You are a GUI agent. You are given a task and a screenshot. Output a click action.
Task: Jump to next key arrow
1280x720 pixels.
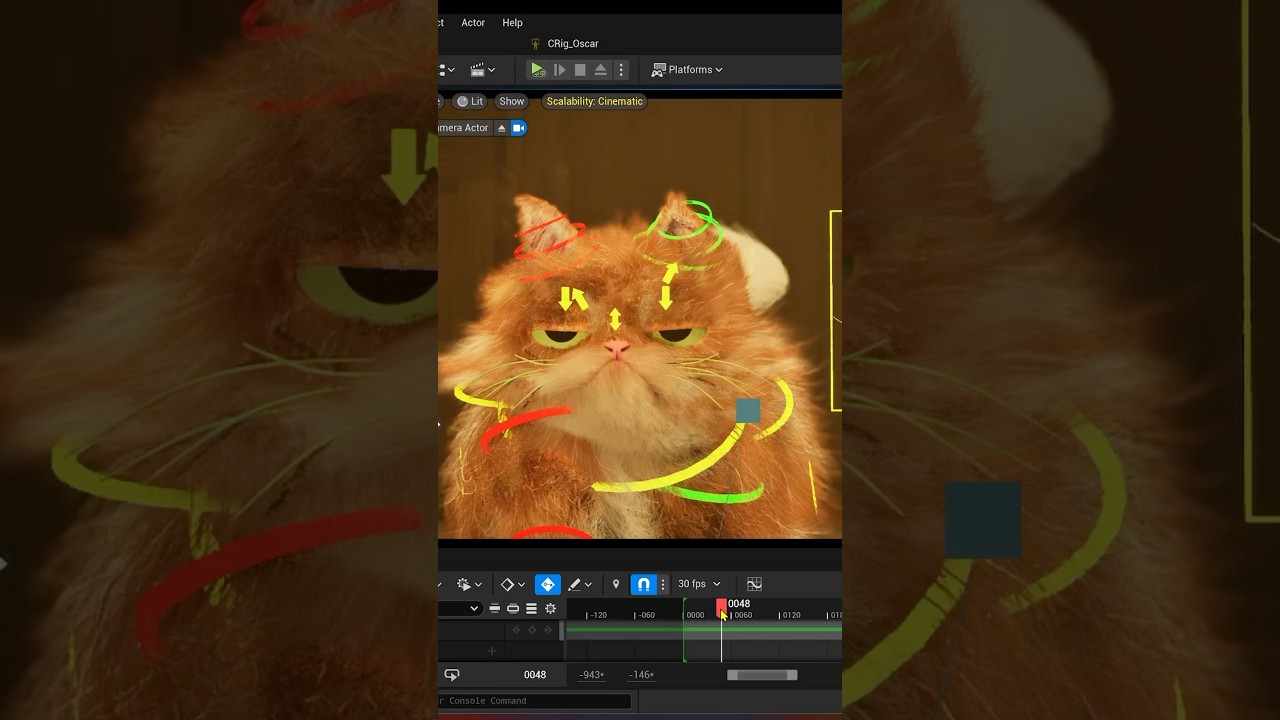click(x=548, y=630)
